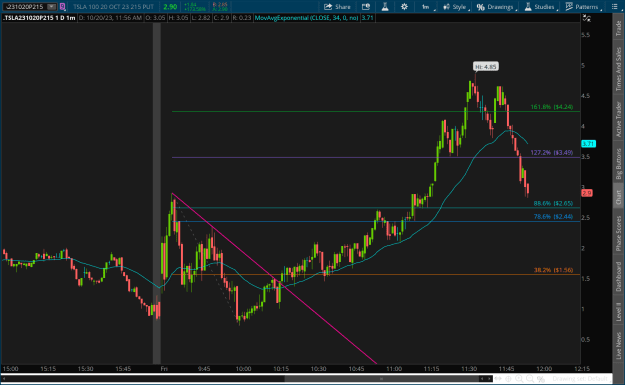Click the TSLA 100 20 OCT 23 215 PUT description
Image resolution: width=625 pixels, height=385 pixels.
(x=114, y=7)
